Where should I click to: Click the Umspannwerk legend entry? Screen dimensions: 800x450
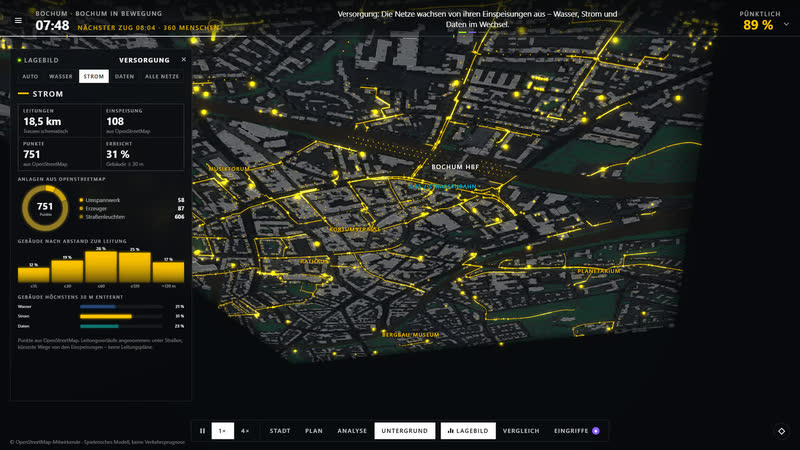132,200
